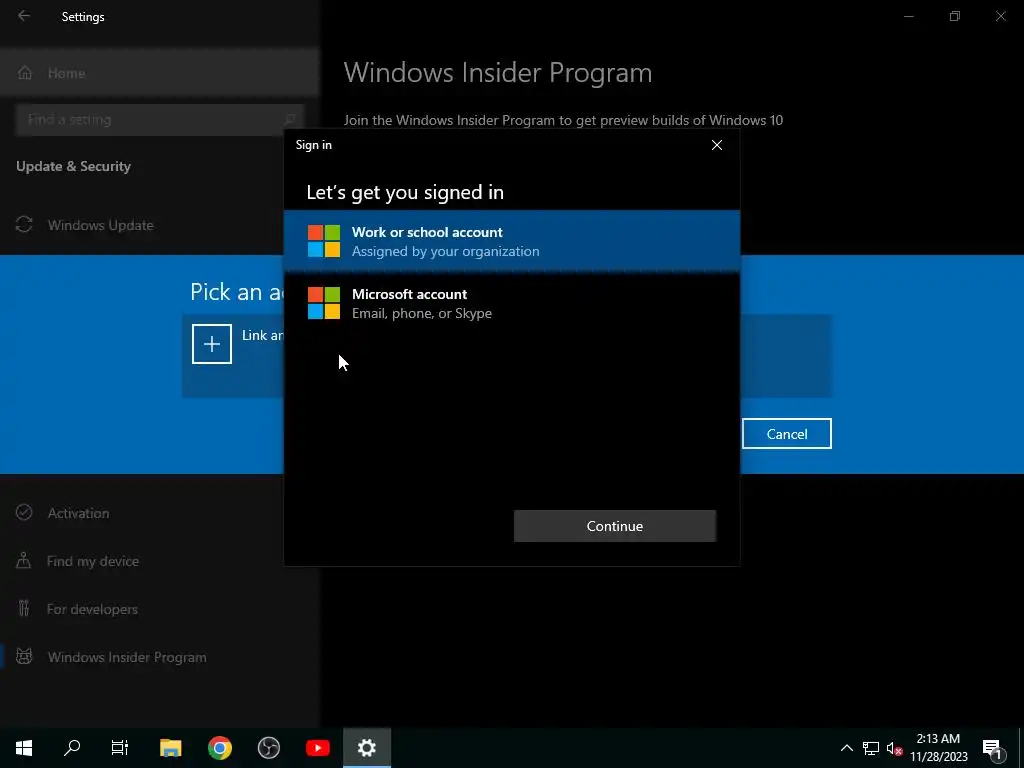
Task: Open OBS Studio from taskbar
Action: [268, 748]
